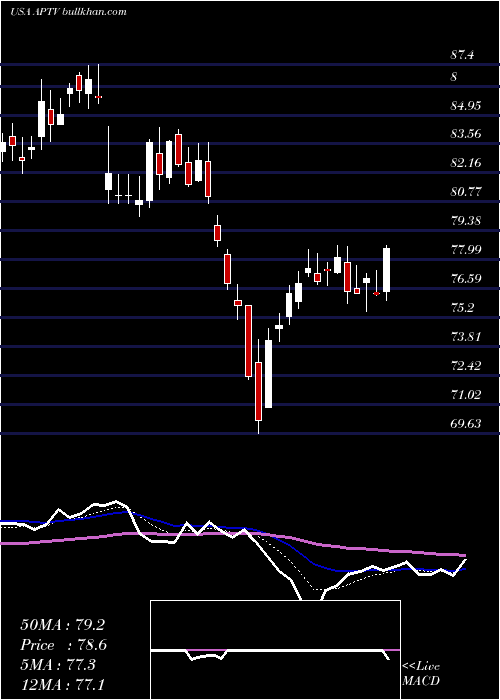Click the 'USA APTV bullkhan.com' chart title
The image size is (500, 700).
(68, 12)
